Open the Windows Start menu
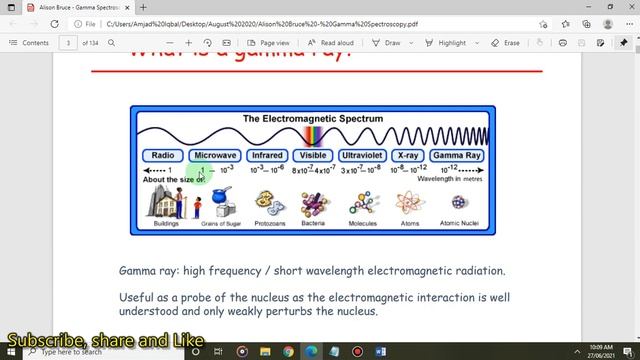 11,352
